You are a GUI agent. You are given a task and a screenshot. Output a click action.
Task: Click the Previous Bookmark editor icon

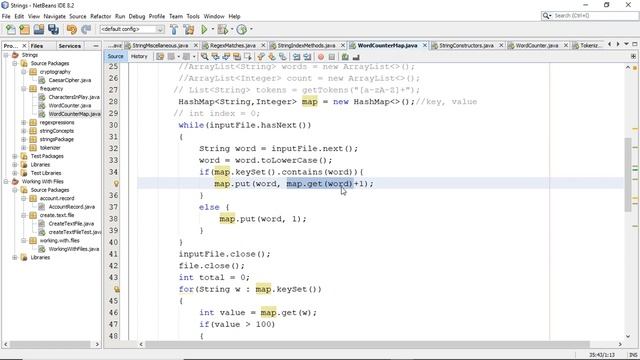(261, 57)
